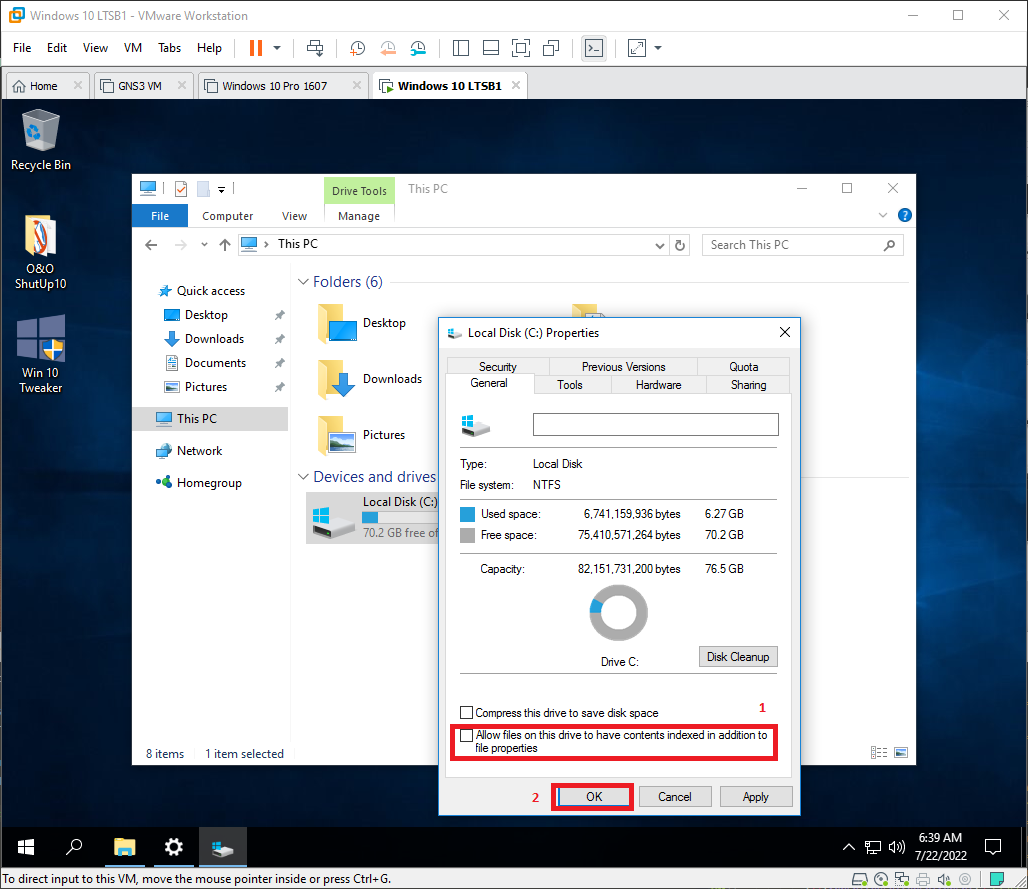Viewport: 1028px width, 889px height.
Task: Open the Tools tab in Properties
Action: pos(570,385)
